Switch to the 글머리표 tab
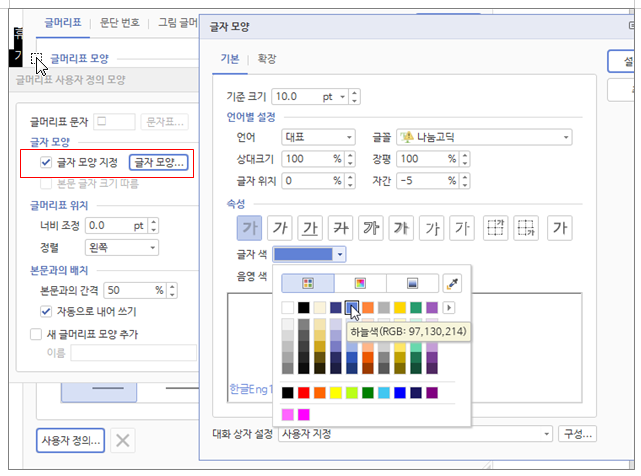The height and width of the screenshot is (476, 641). click(63, 22)
